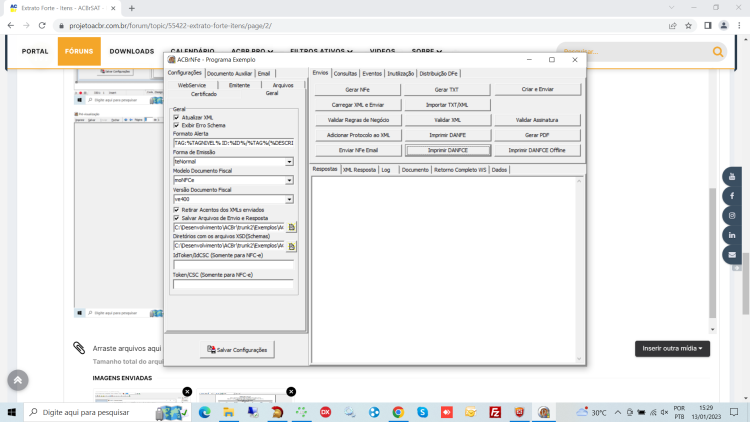Toggle the Exibir Erro Schema checkbox
Image resolution: width=750 pixels, height=422 pixels.
pos(176,125)
